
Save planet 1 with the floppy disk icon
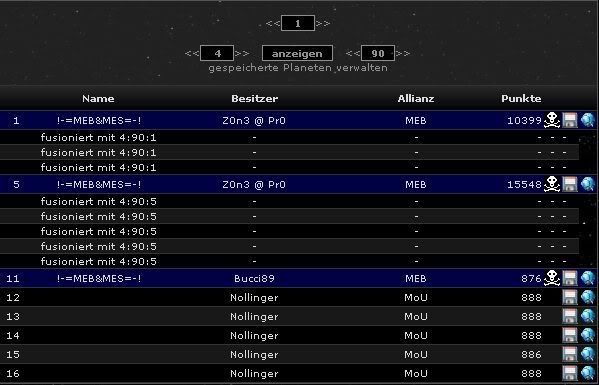[570, 120]
